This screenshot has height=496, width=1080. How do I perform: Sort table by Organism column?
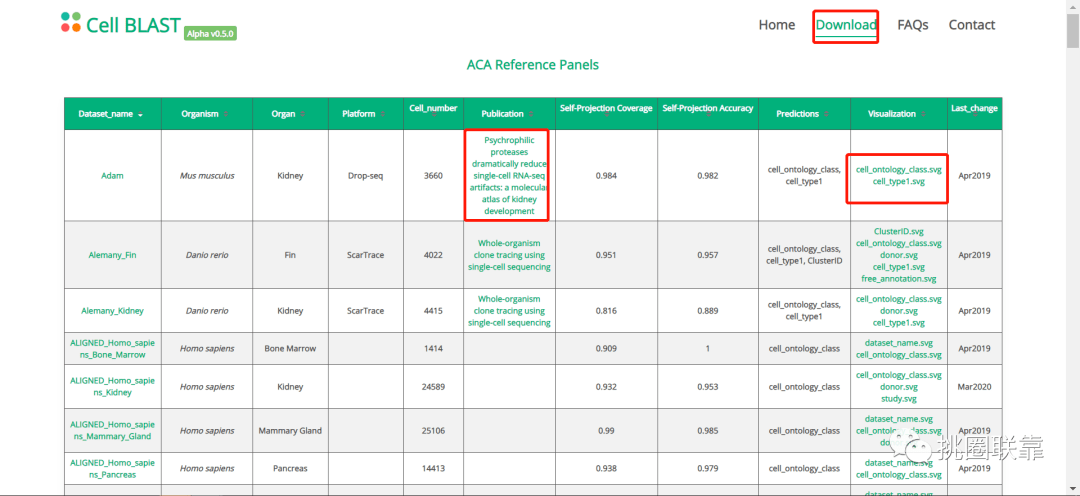click(x=207, y=114)
